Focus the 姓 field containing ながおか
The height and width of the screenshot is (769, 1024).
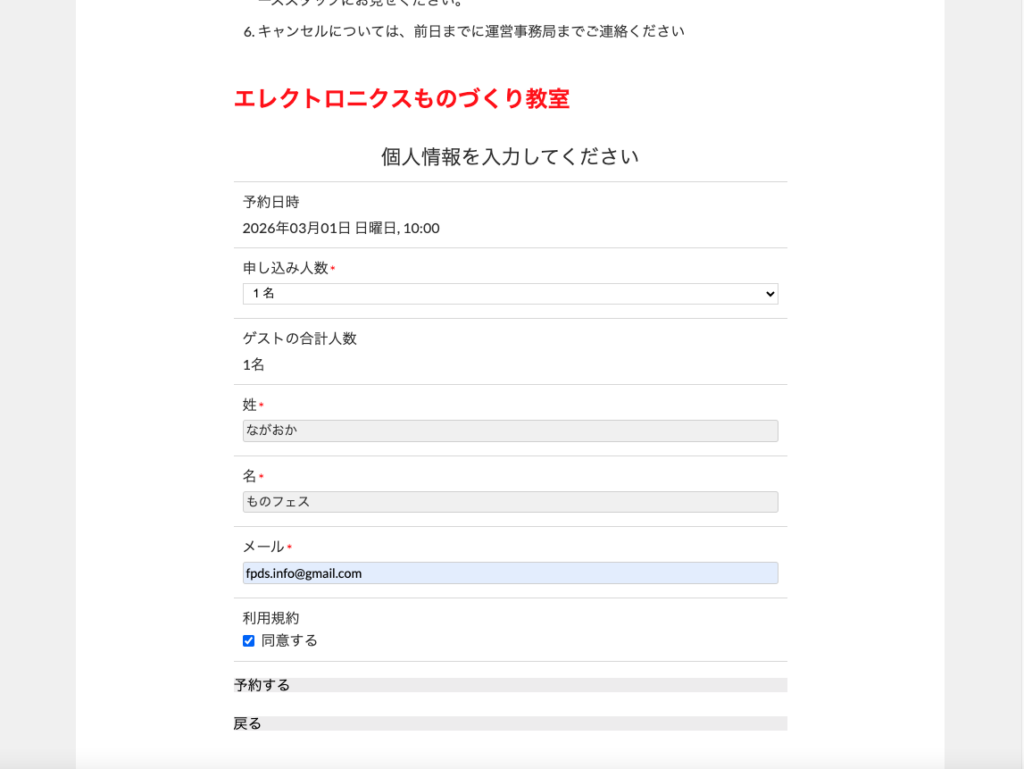(509, 431)
